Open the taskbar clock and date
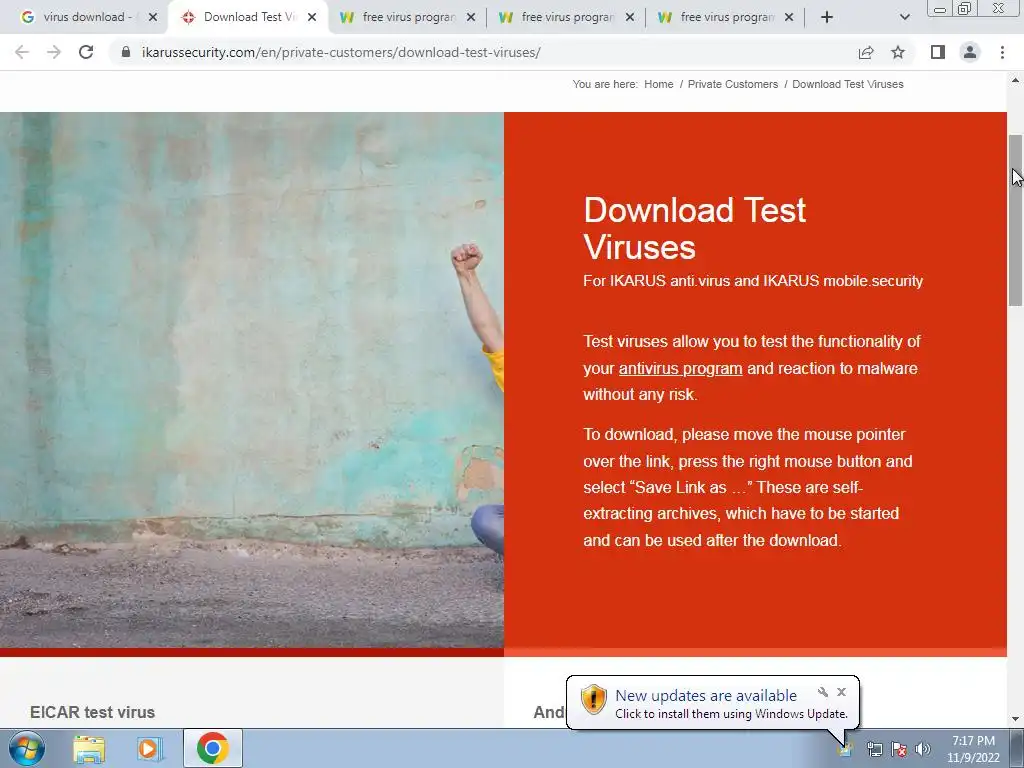 pos(973,749)
